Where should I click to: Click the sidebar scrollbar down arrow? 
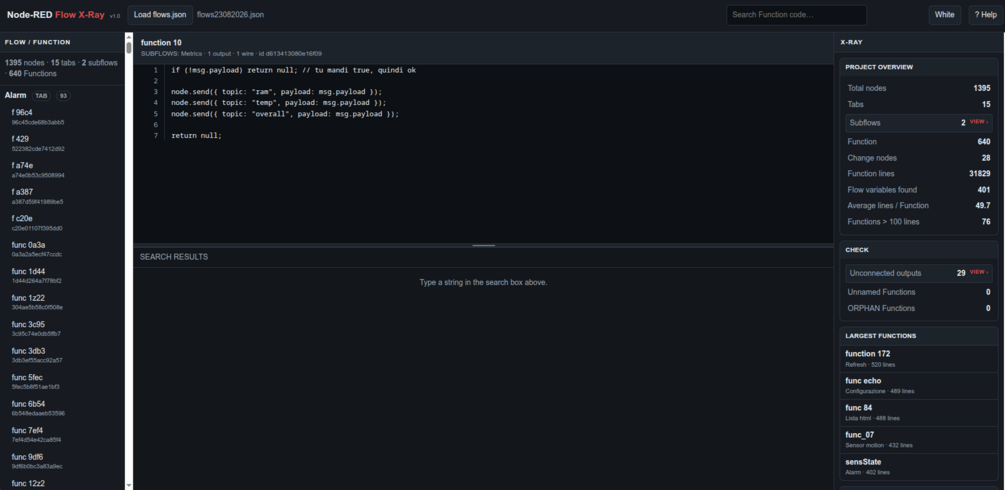(x=129, y=486)
